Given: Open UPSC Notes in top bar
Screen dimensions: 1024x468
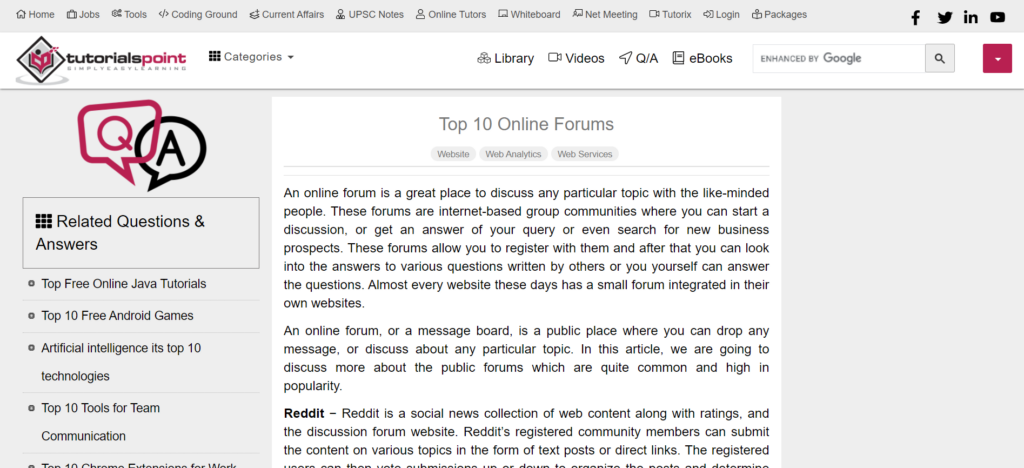Looking at the screenshot, I should pos(370,14).
